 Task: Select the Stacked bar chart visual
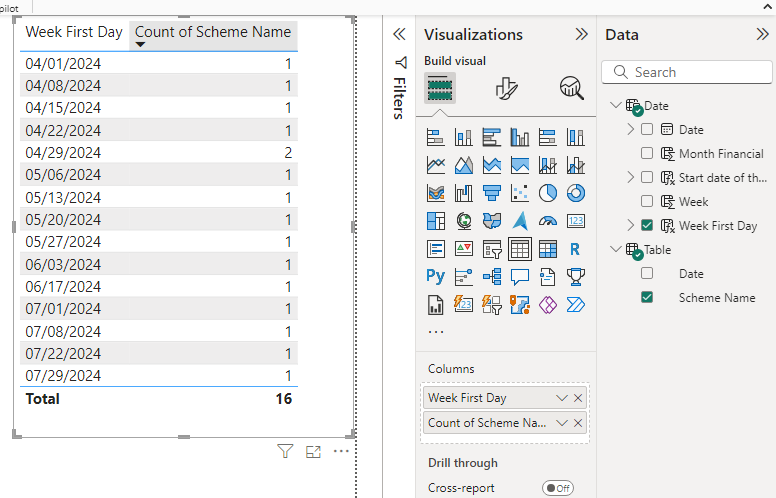point(436,137)
